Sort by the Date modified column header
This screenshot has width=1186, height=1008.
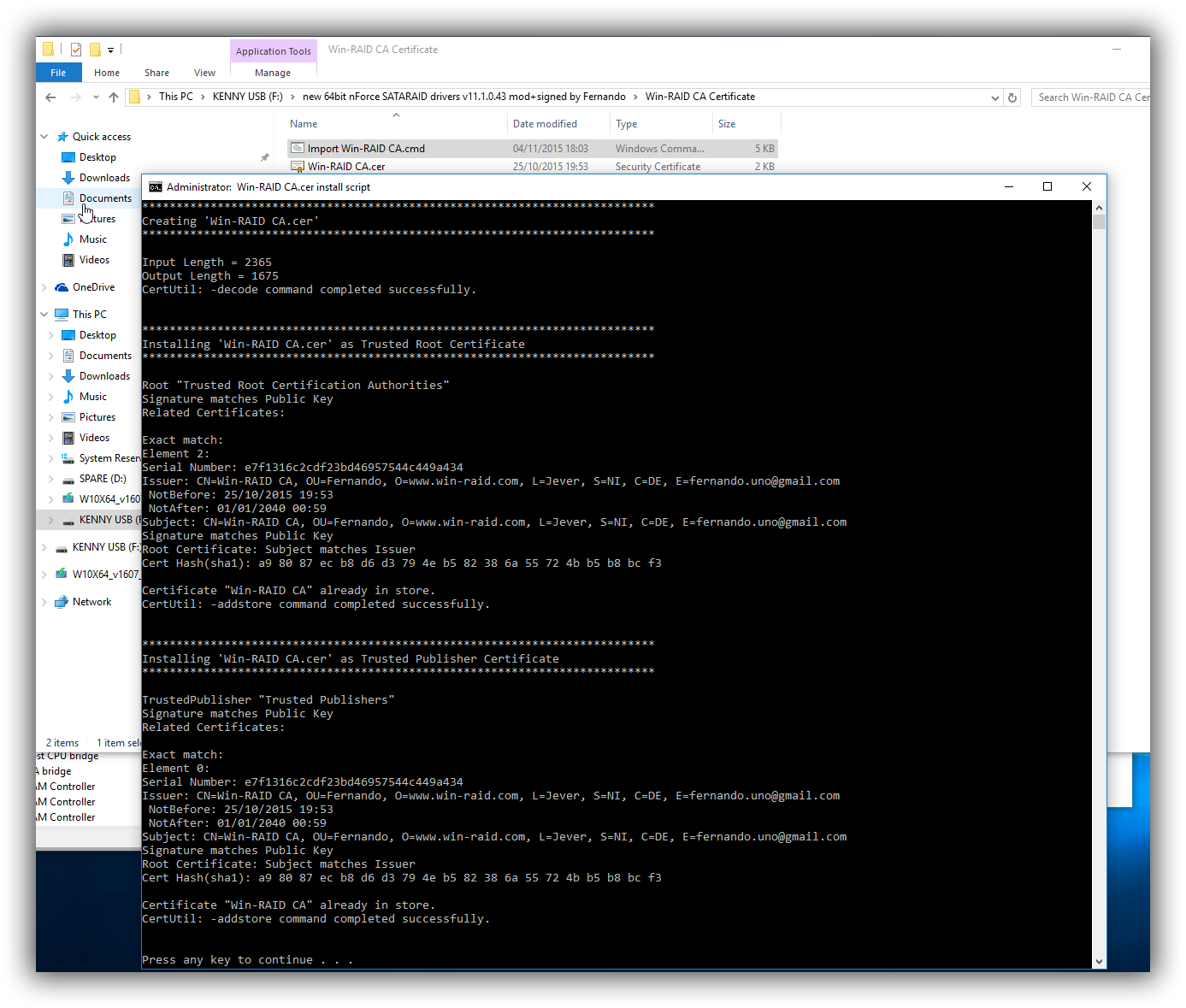545,124
